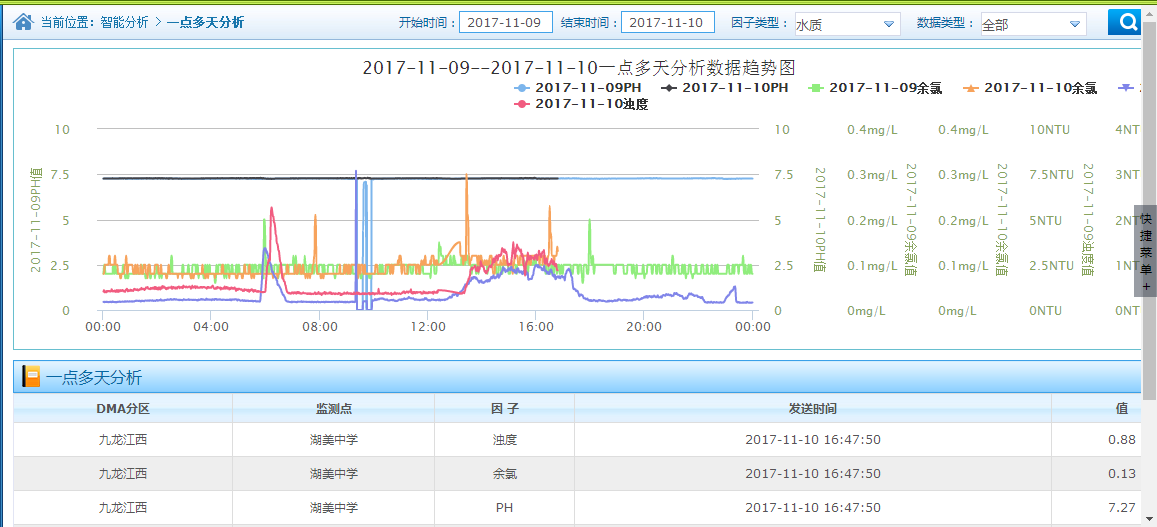Click the purple partially hidden legend marker
This screenshot has height=527, width=1157.
coord(1127,88)
